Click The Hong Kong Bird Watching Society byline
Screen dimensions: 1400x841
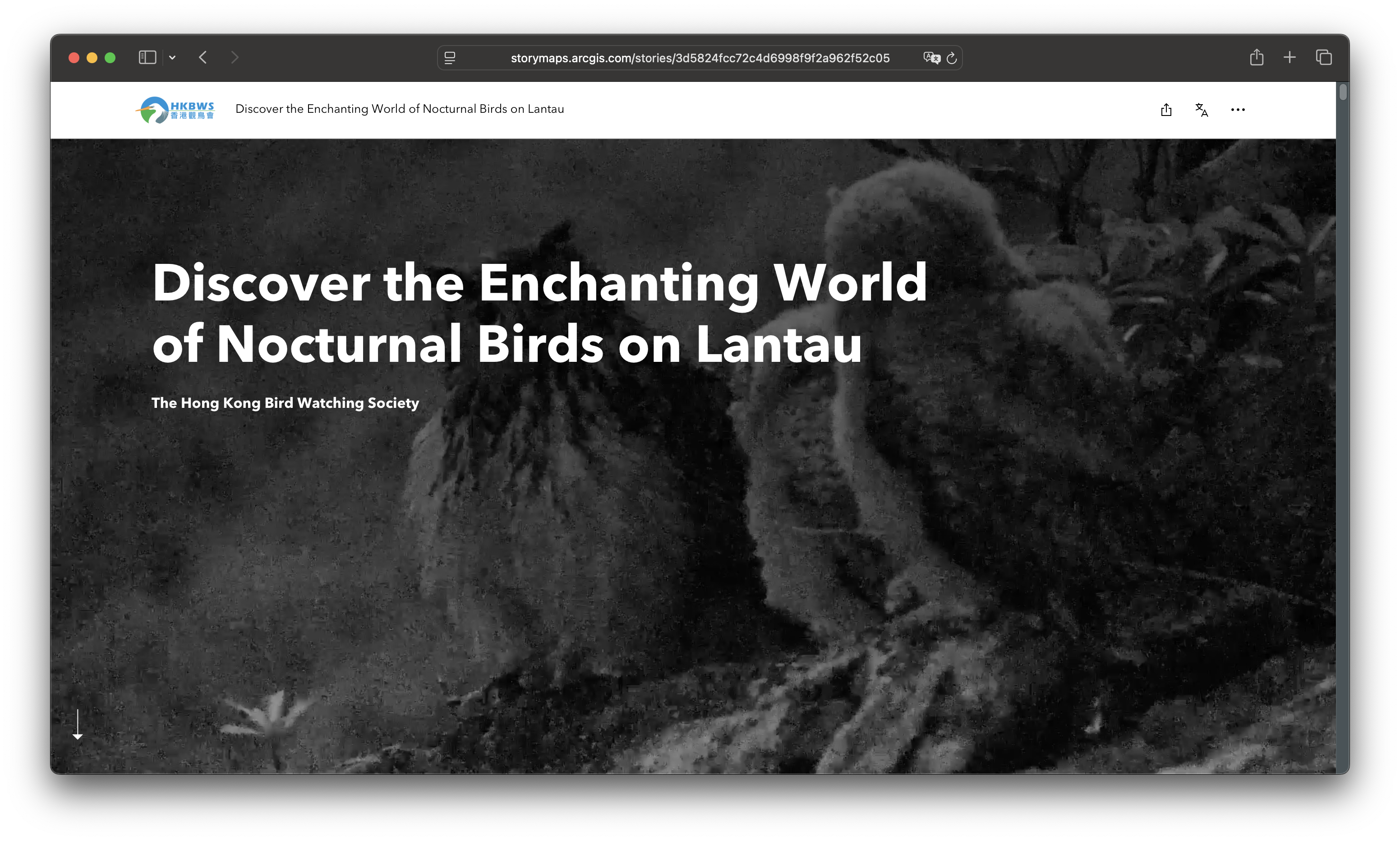(285, 403)
